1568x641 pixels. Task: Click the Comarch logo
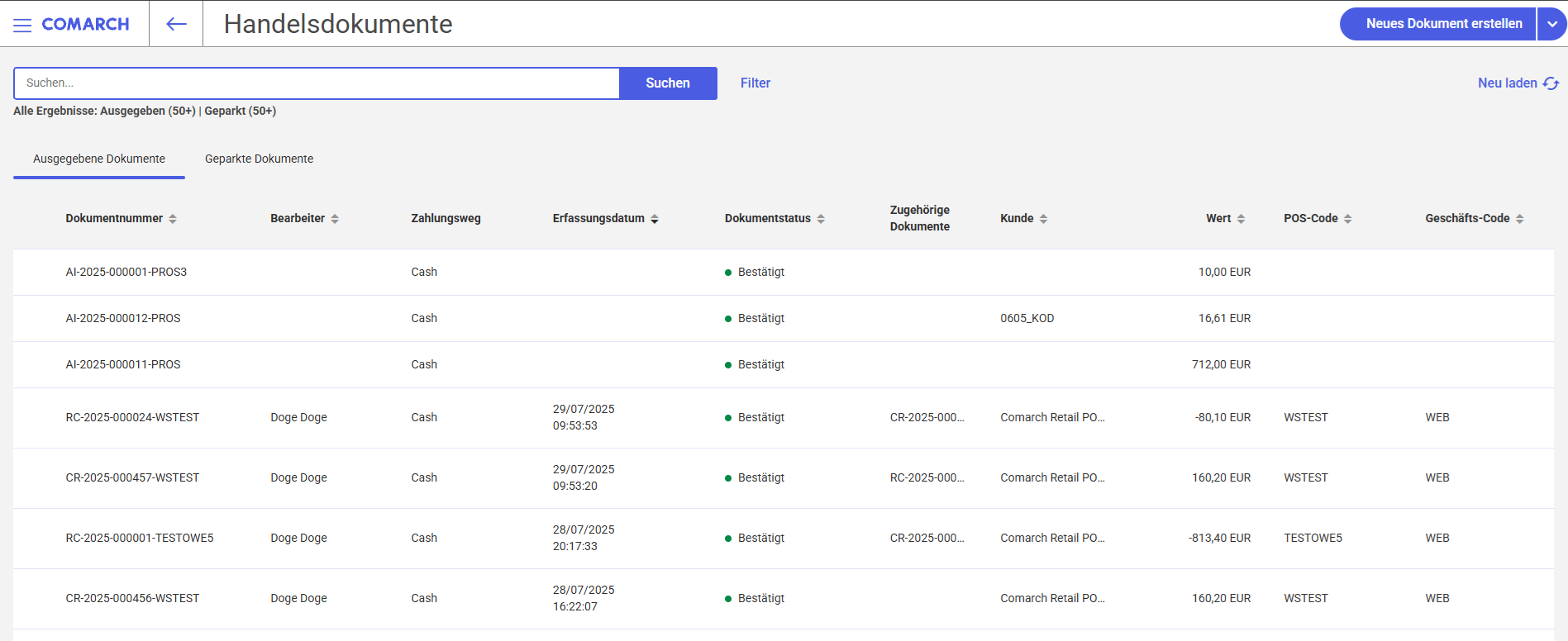(85, 25)
